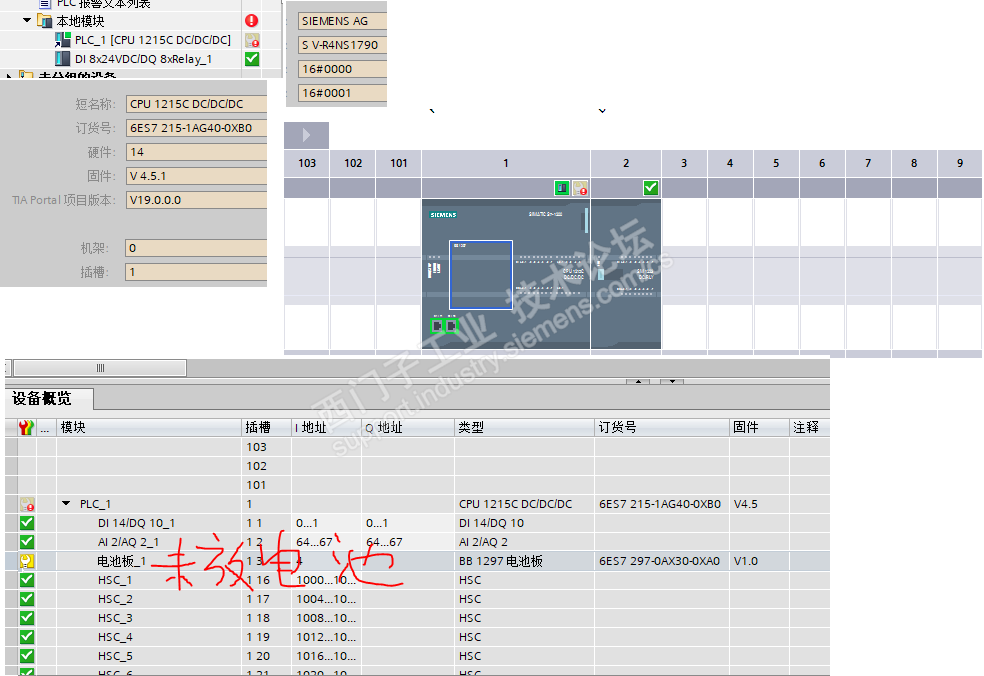The height and width of the screenshot is (676, 984).
Task: Click the PROFINET port on CPU image
Action: 444,326
